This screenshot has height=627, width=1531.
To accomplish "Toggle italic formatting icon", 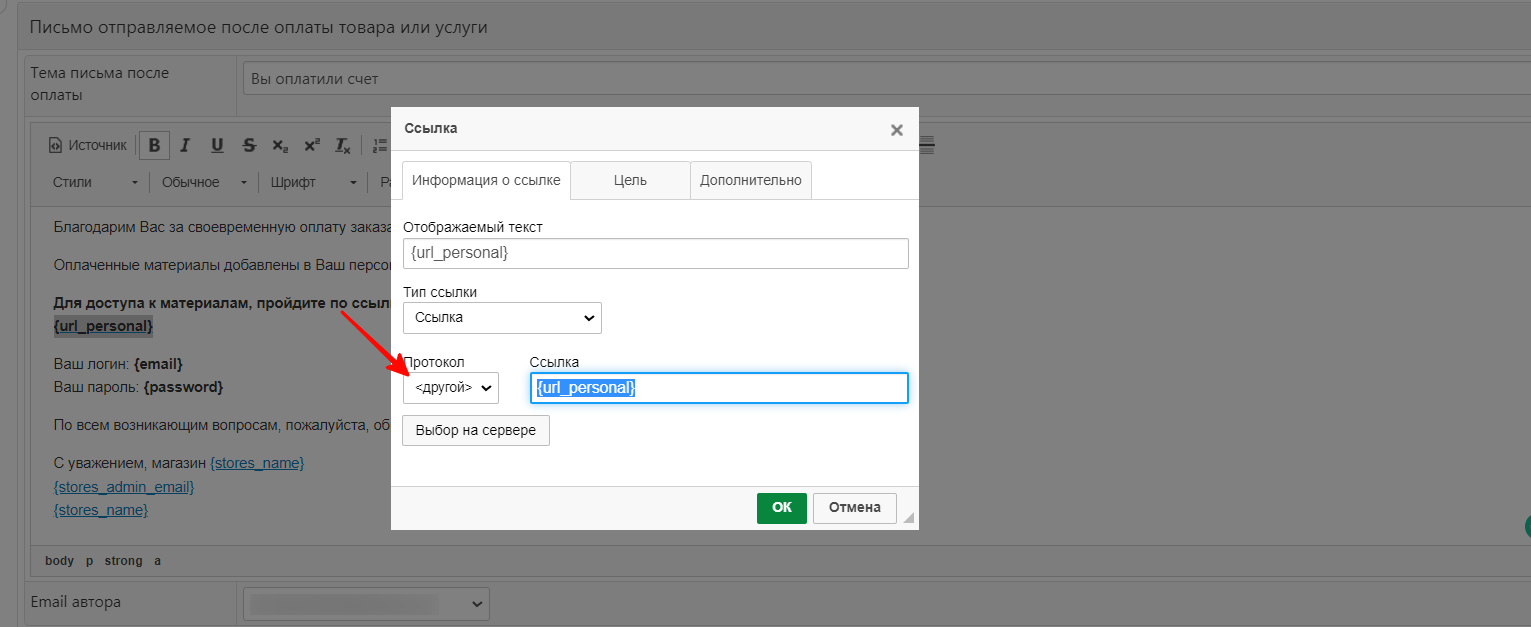I will click(x=185, y=145).
